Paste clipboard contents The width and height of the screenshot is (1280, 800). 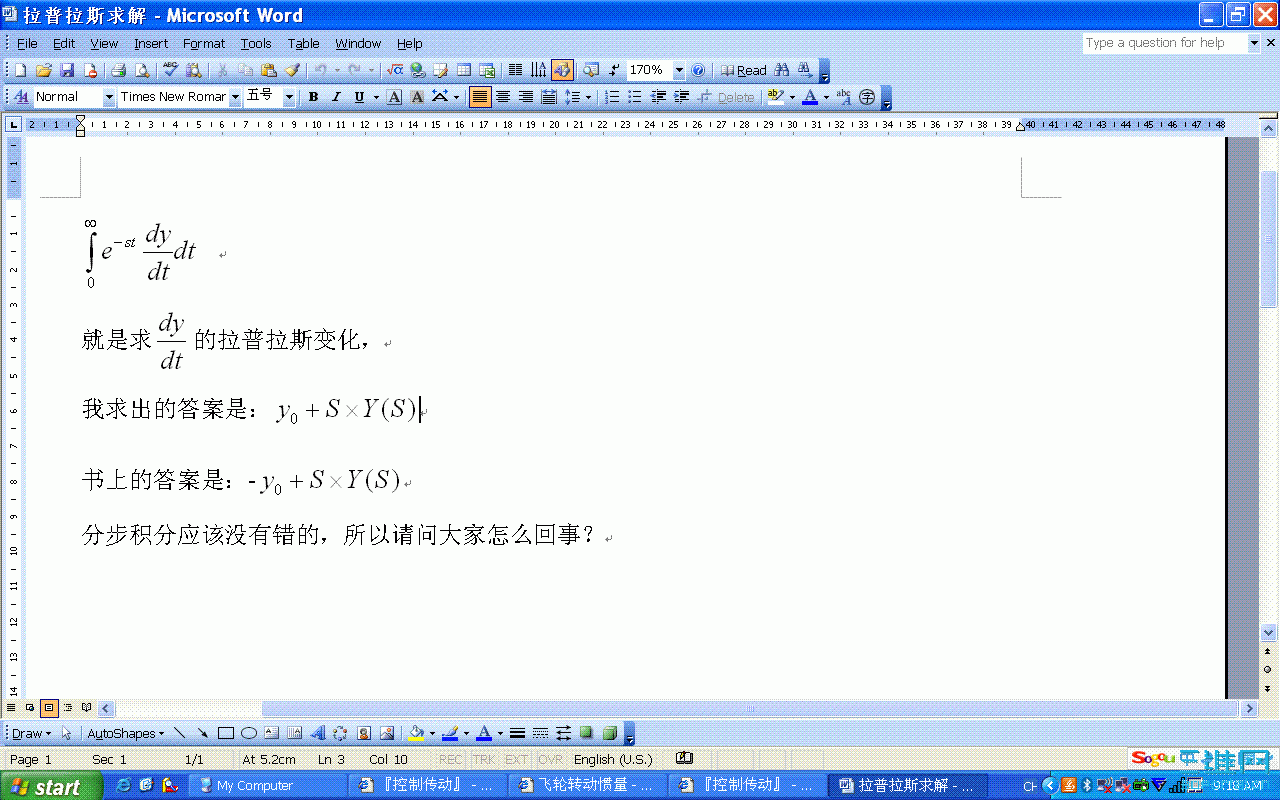coord(269,70)
